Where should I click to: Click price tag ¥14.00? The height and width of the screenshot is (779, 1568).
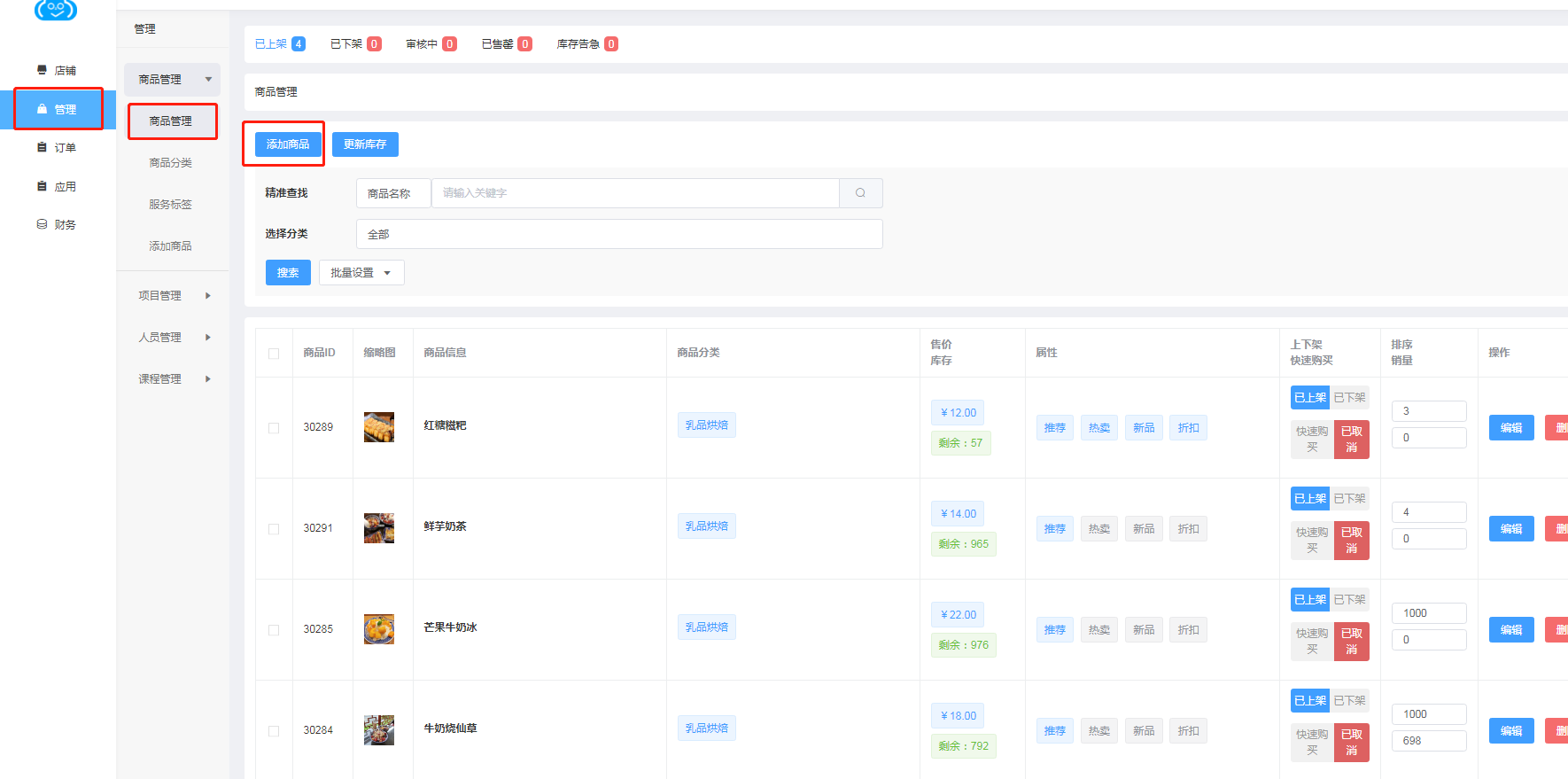coord(959,514)
